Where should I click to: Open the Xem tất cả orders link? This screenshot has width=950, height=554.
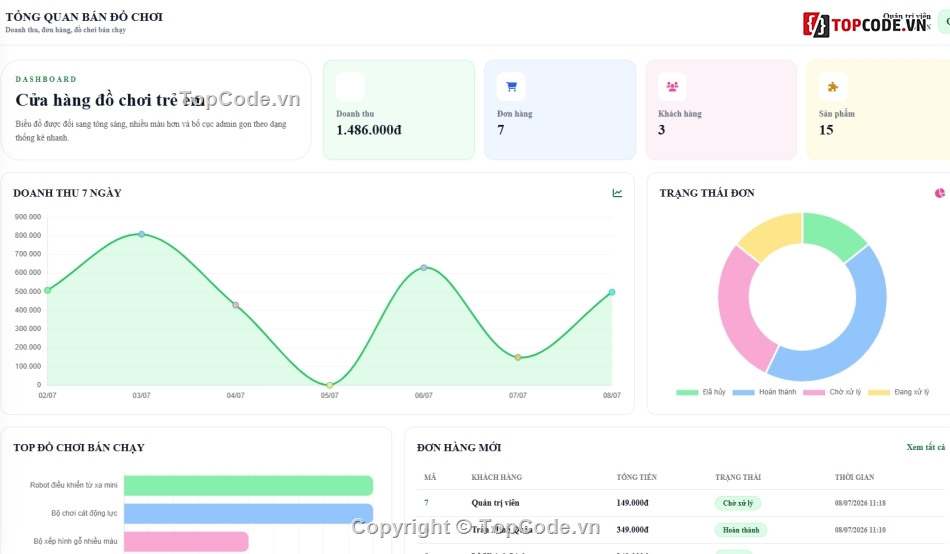[x=925, y=447]
